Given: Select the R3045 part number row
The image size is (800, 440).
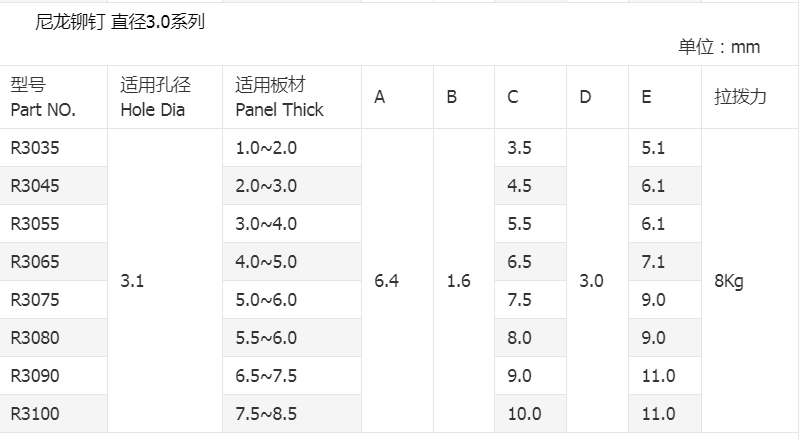Looking at the screenshot, I should click(x=35, y=186).
